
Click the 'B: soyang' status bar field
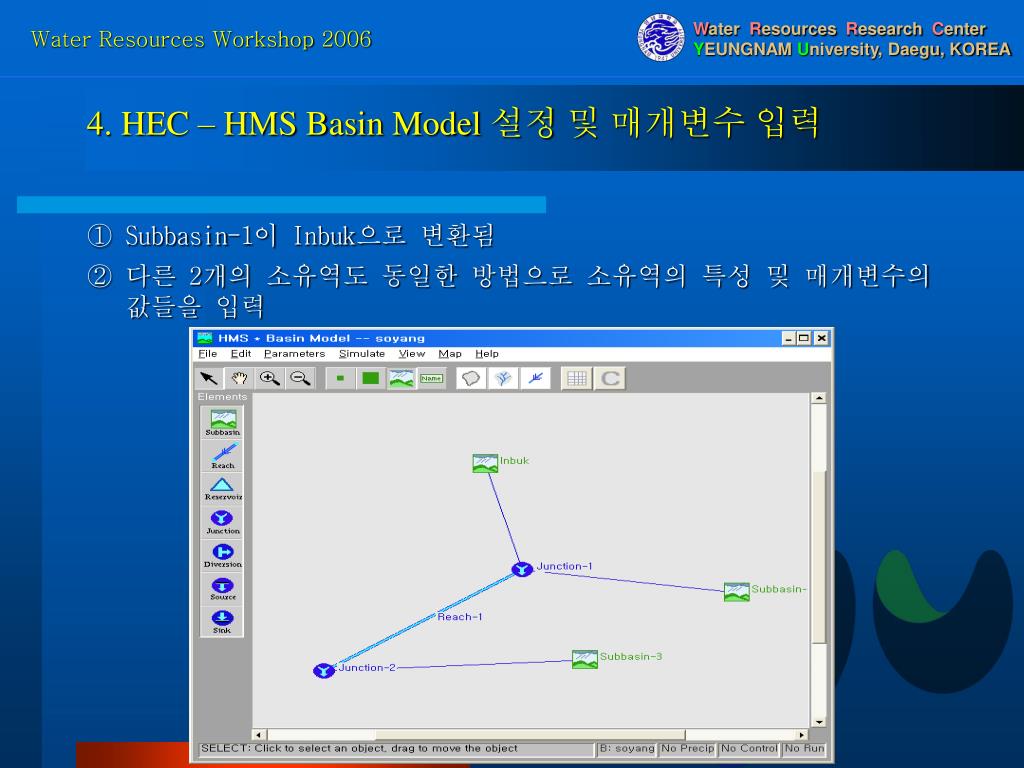click(627, 748)
